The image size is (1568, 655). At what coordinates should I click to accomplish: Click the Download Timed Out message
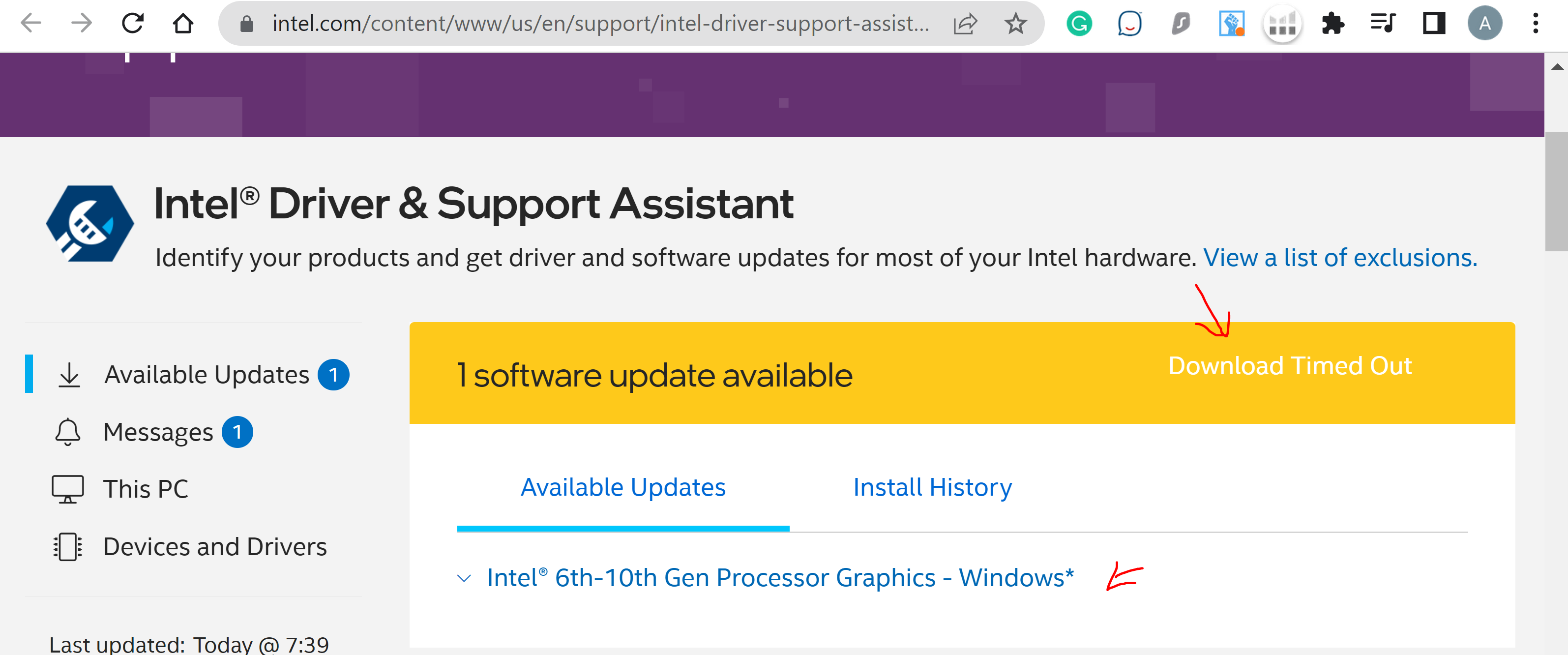coord(1290,365)
